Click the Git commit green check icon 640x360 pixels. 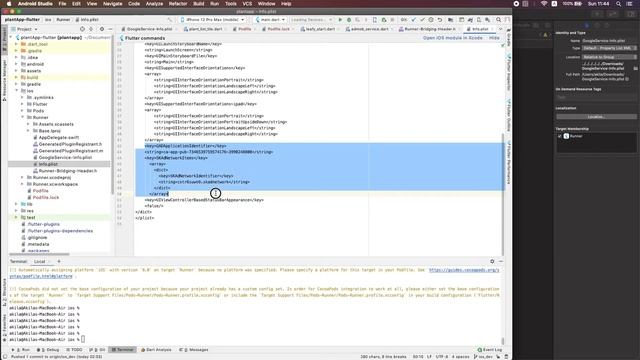(x=422, y=20)
